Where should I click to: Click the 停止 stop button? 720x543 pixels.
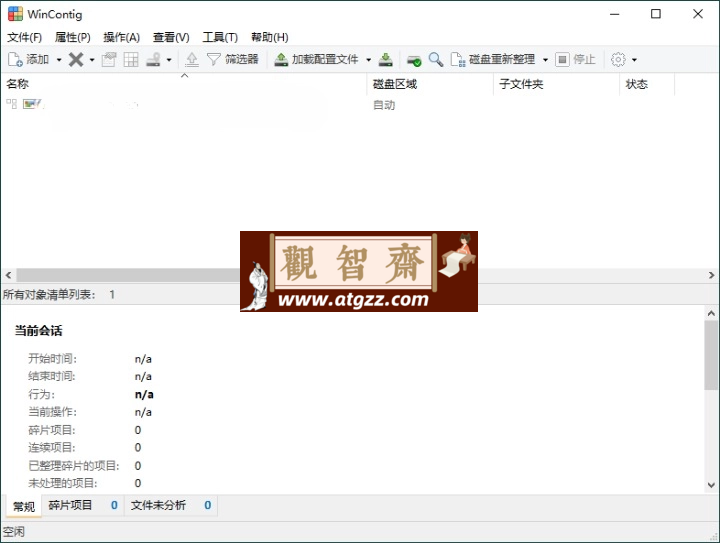pyautogui.click(x=575, y=60)
